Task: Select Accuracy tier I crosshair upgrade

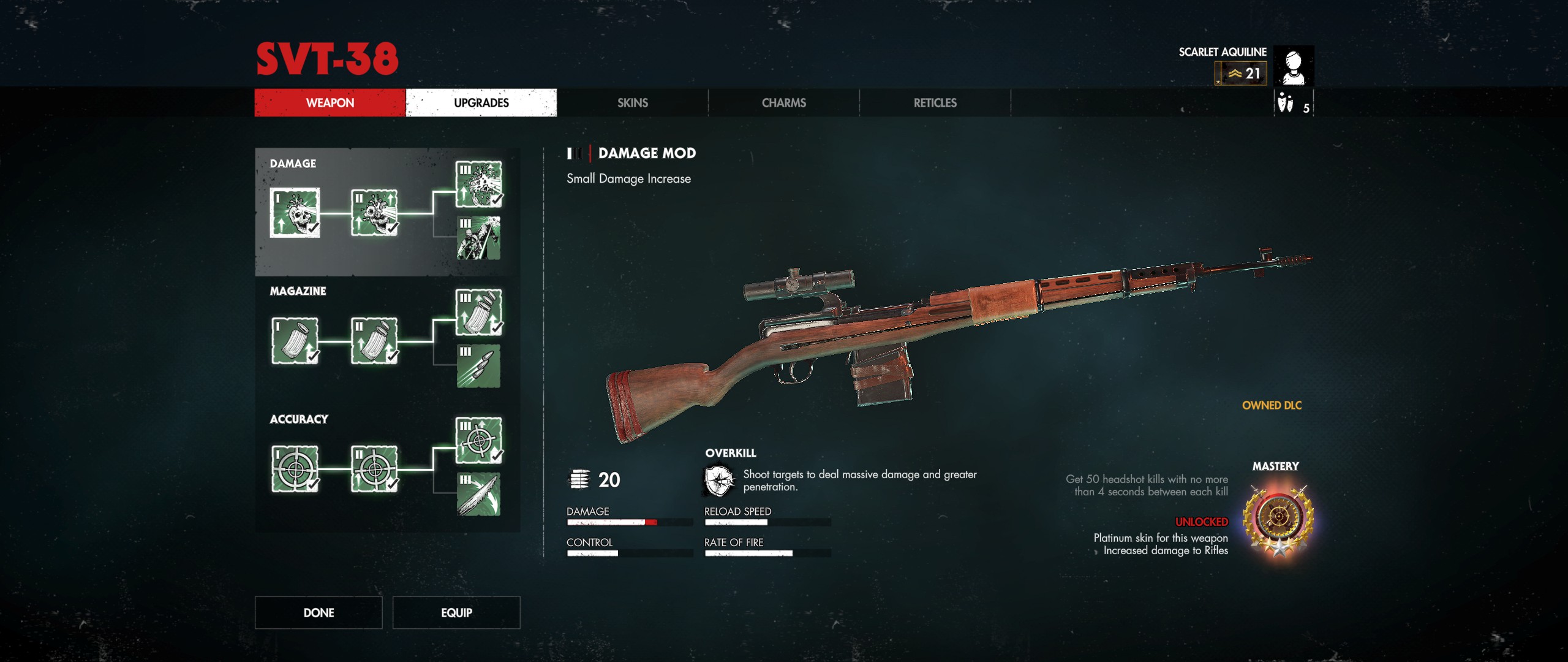Action: [295, 469]
